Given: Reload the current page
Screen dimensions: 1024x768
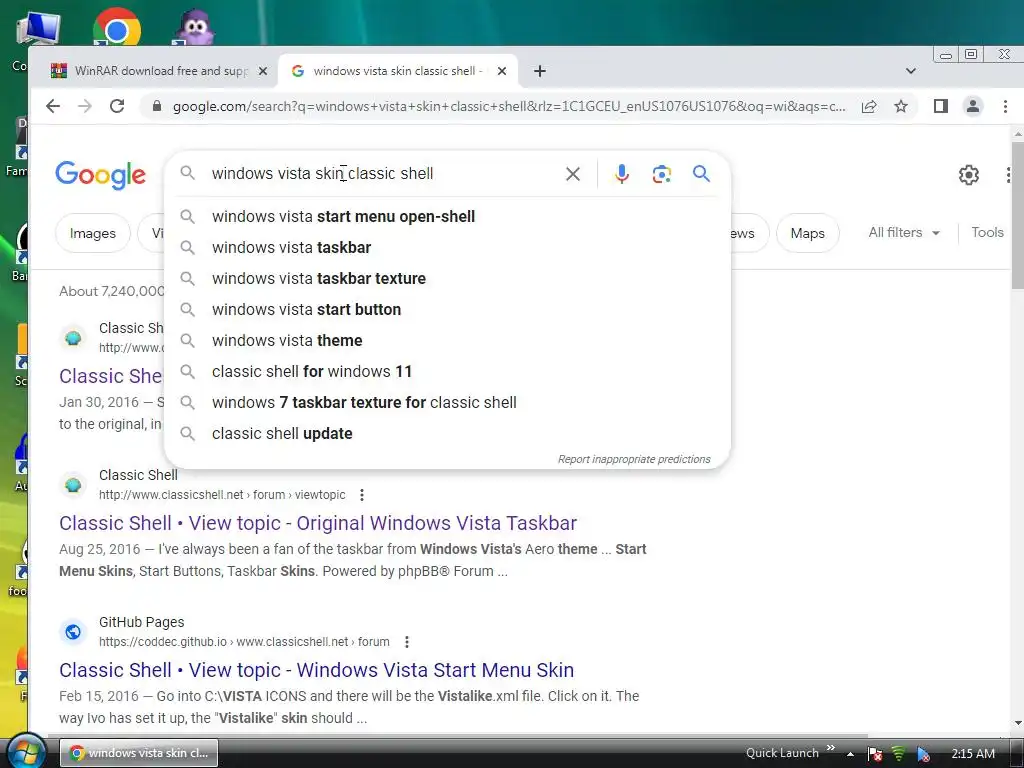Looking at the screenshot, I should coord(117,106).
